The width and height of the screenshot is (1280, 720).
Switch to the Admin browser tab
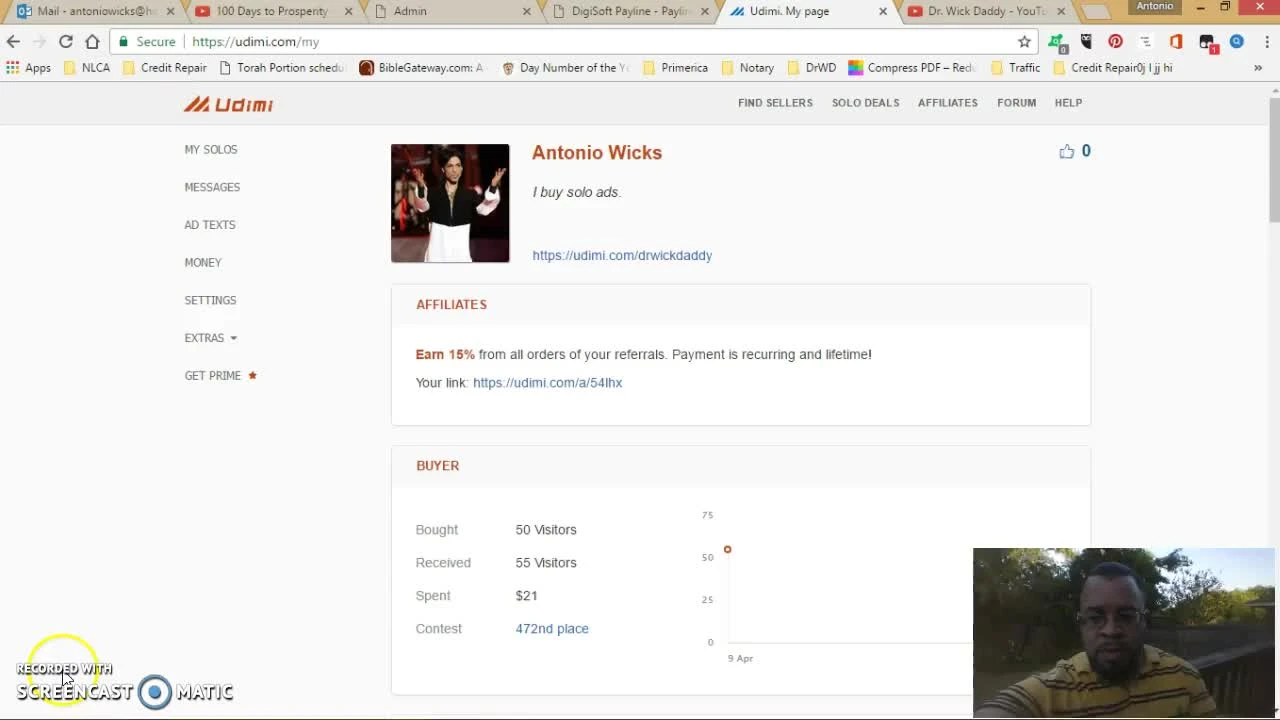click(x=450, y=12)
